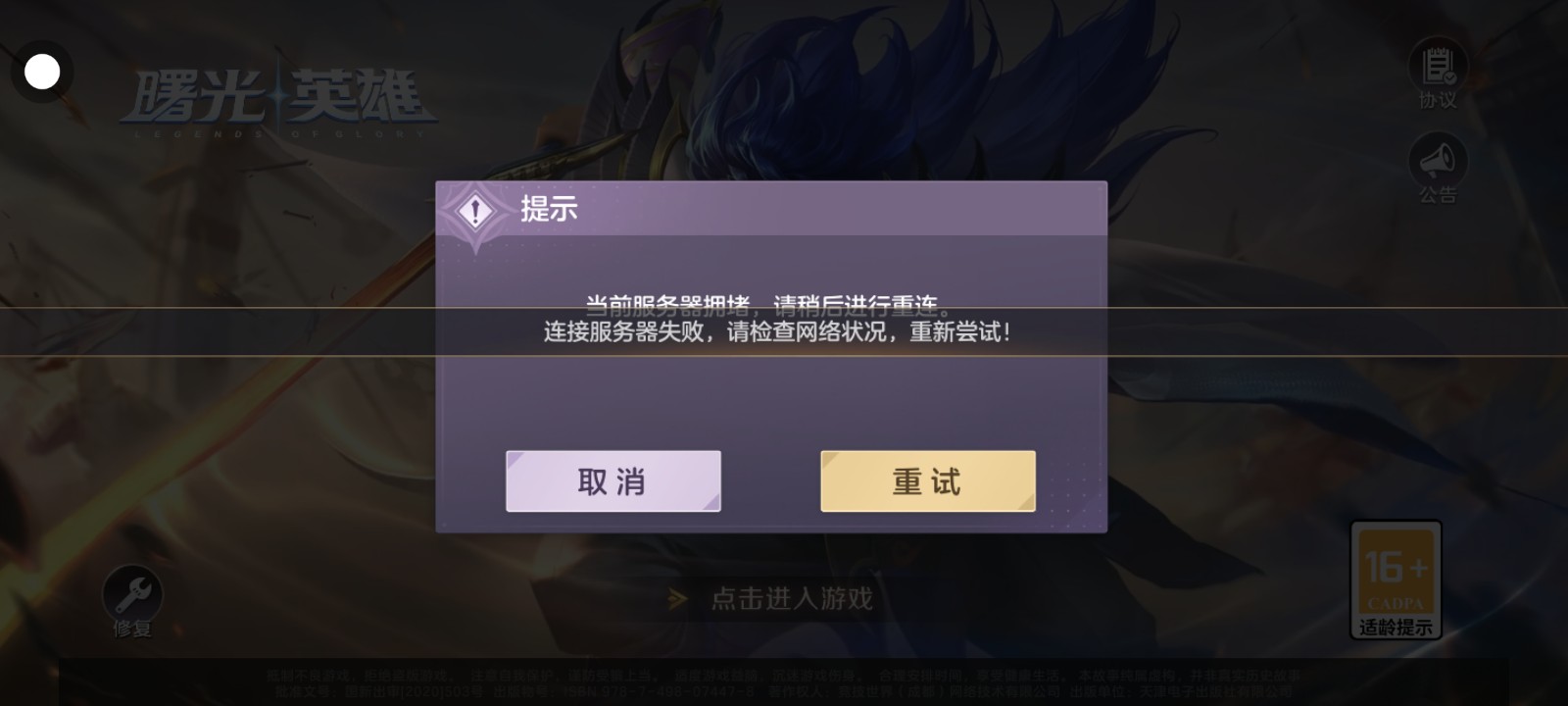The width and height of the screenshot is (1568, 706).
Task: Open the 协议 agreement document icon
Action: (x=1437, y=66)
